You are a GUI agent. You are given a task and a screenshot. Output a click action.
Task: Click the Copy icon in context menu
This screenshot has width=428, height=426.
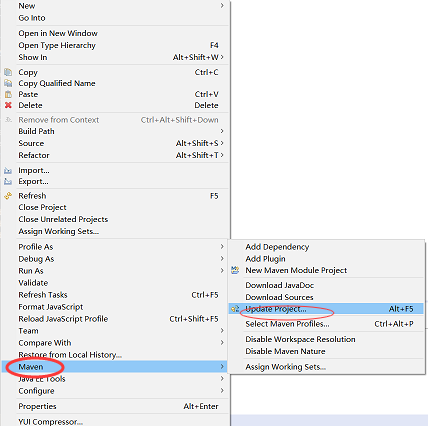pyautogui.click(x=8, y=72)
